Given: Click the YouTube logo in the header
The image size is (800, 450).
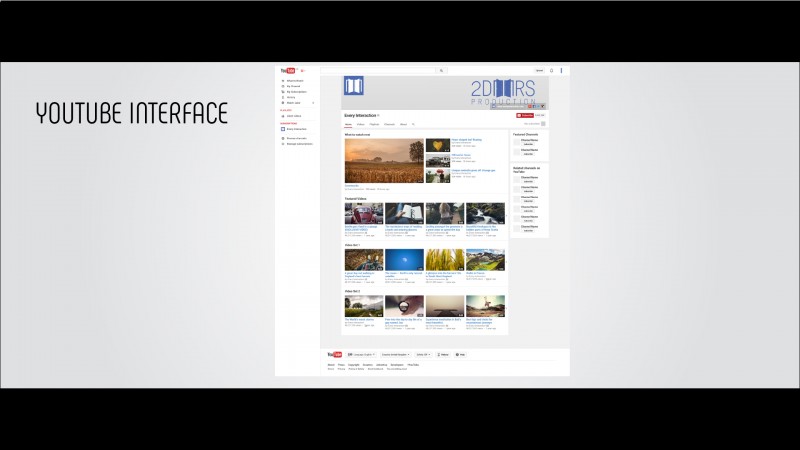Looking at the screenshot, I should [x=288, y=70].
